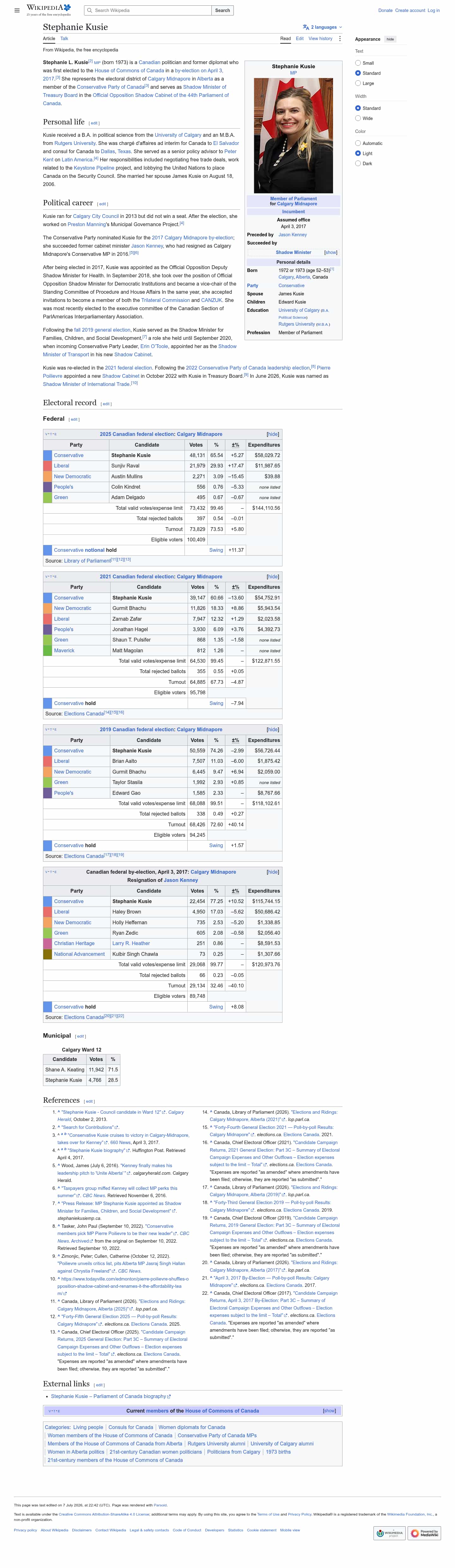This screenshot has height=1568, width=455.
Task: Click the Wikimedia project footer badge
Action: [x=389, y=1533]
